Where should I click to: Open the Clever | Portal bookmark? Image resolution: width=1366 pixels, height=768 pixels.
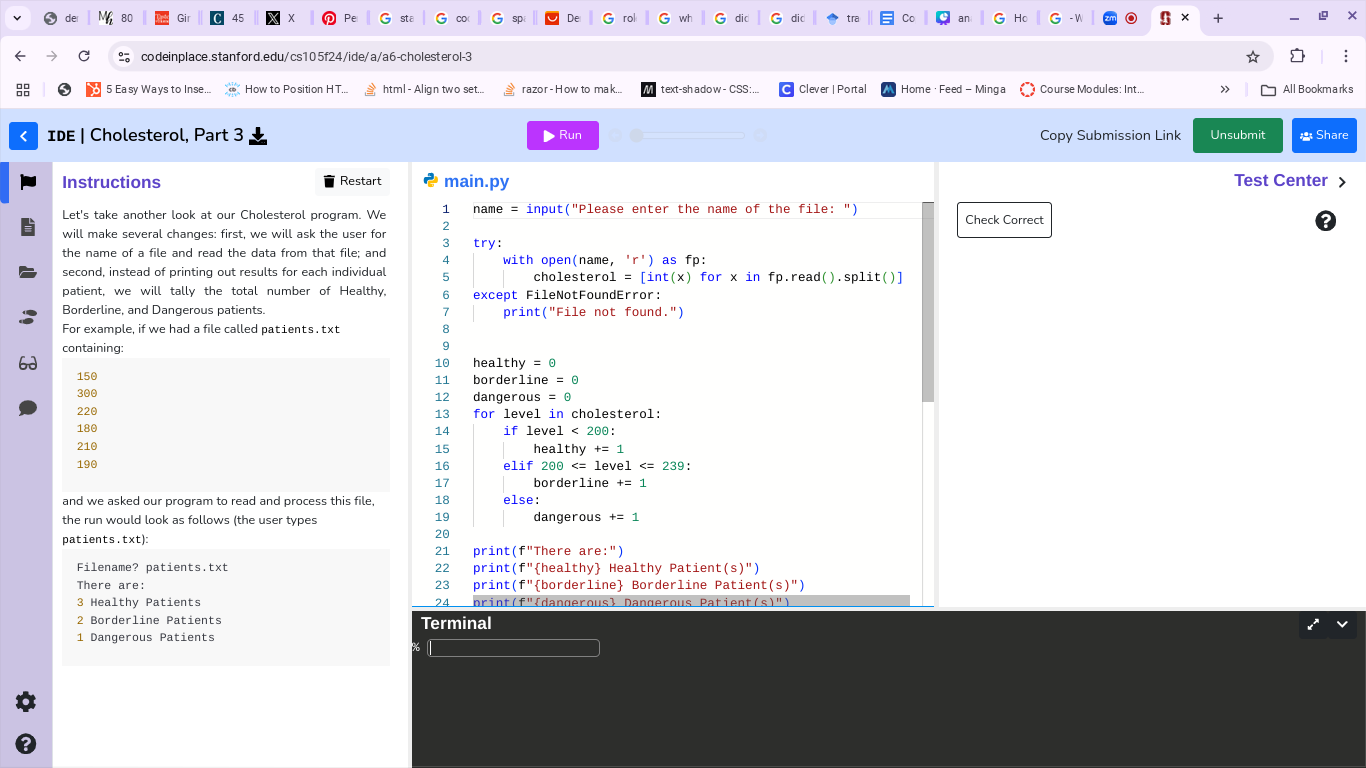[823, 89]
